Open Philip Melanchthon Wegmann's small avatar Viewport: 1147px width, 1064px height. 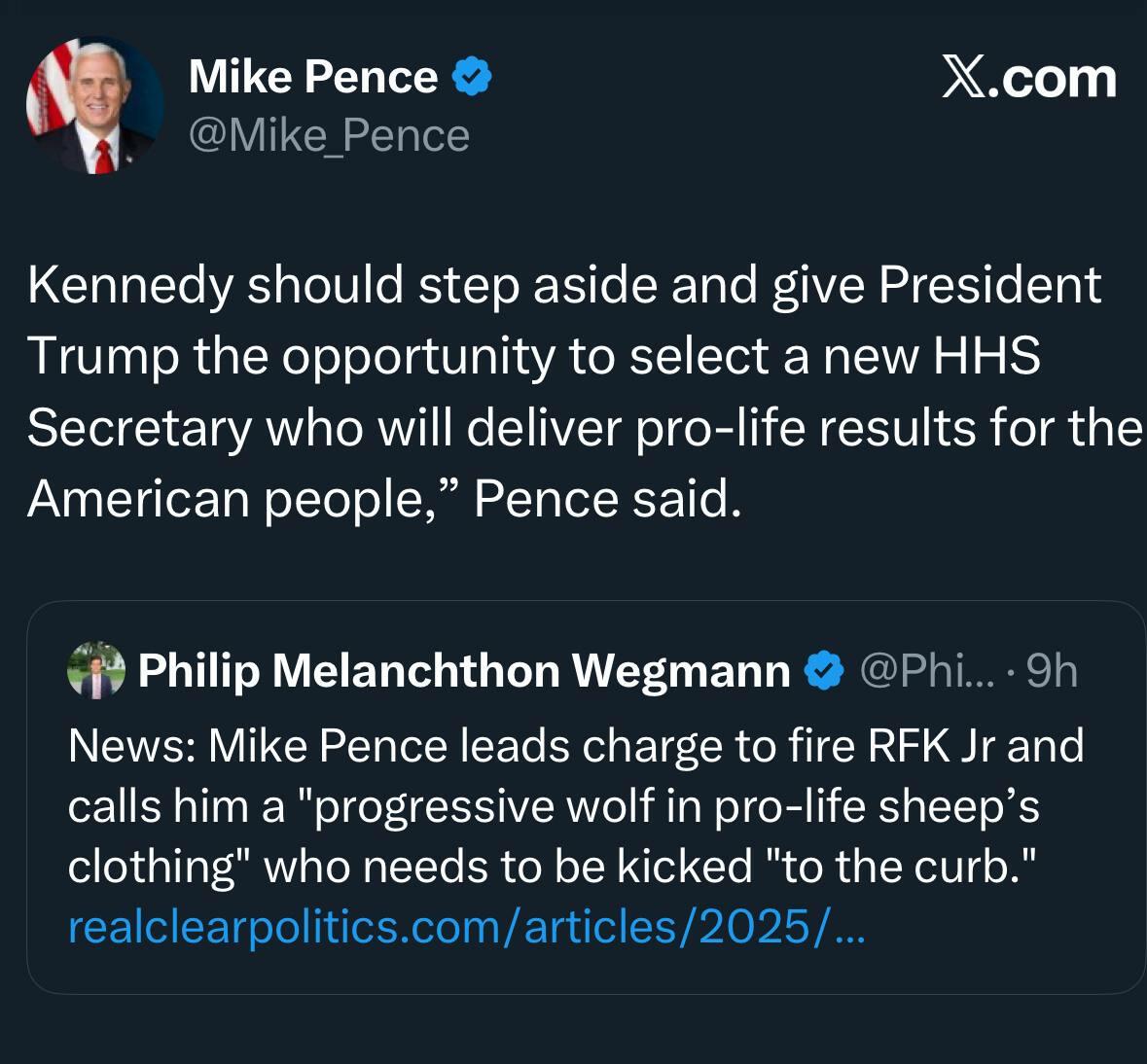point(95,670)
